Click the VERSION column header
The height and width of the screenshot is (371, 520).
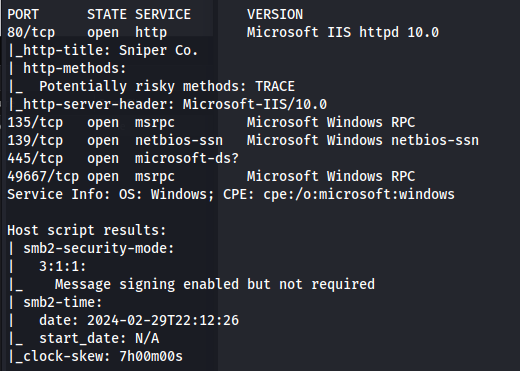tap(275, 14)
